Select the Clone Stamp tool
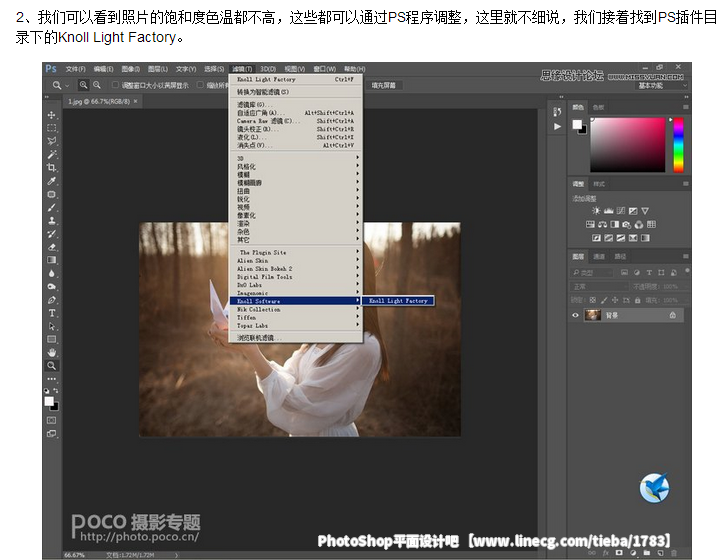The image size is (726, 560). click(x=51, y=220)
